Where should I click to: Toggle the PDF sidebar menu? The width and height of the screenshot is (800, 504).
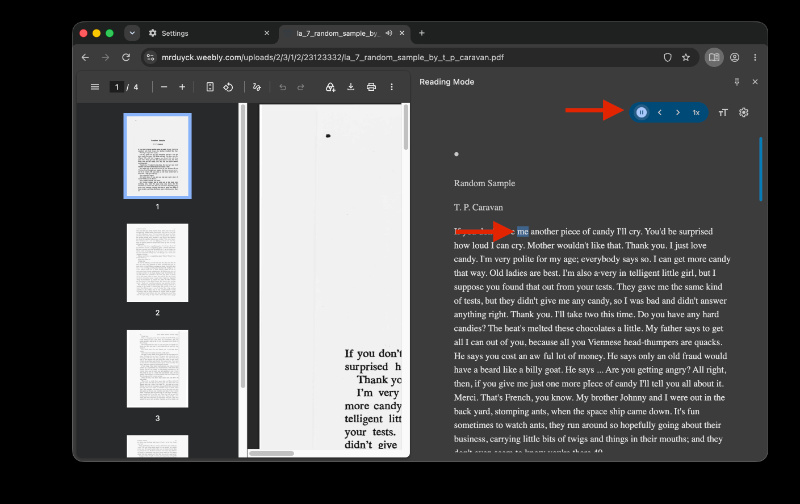point(95,87)
